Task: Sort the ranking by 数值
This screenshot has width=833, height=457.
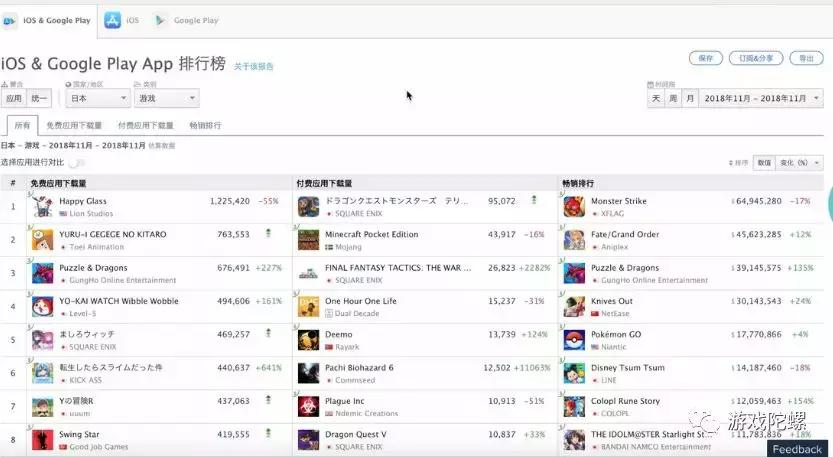Action: point(764,163)
